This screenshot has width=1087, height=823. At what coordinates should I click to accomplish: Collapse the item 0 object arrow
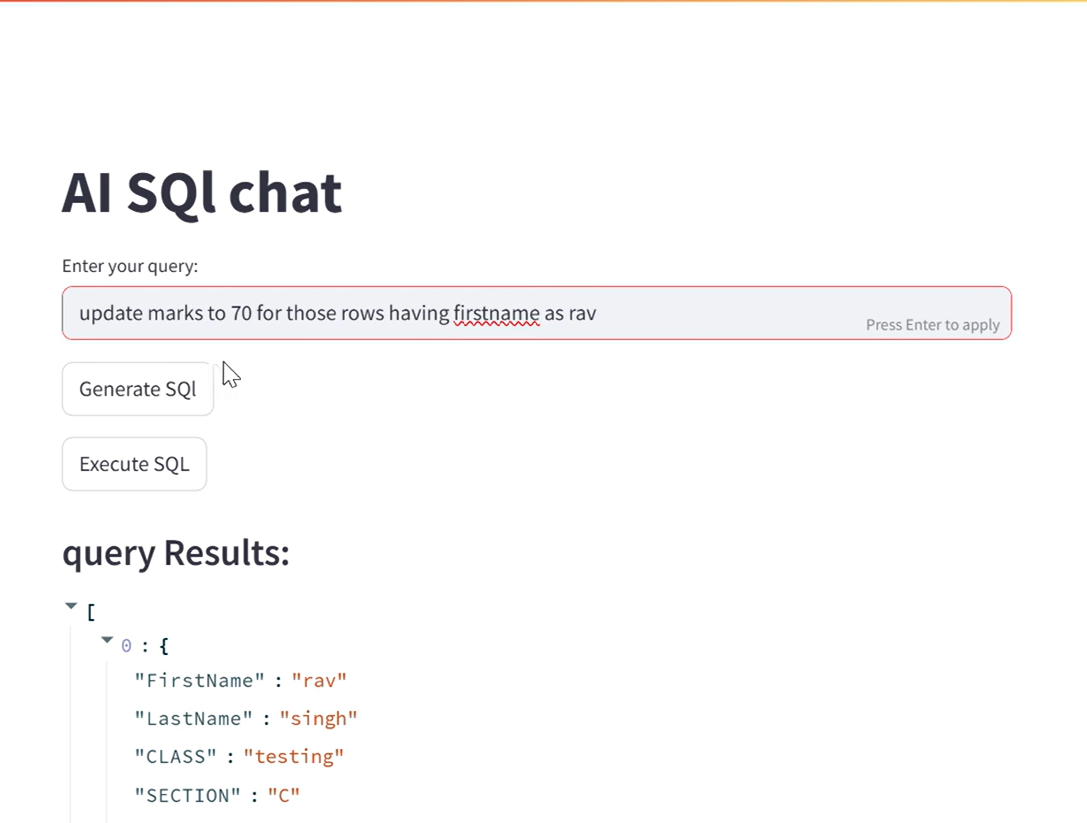[x=107, y=641]
